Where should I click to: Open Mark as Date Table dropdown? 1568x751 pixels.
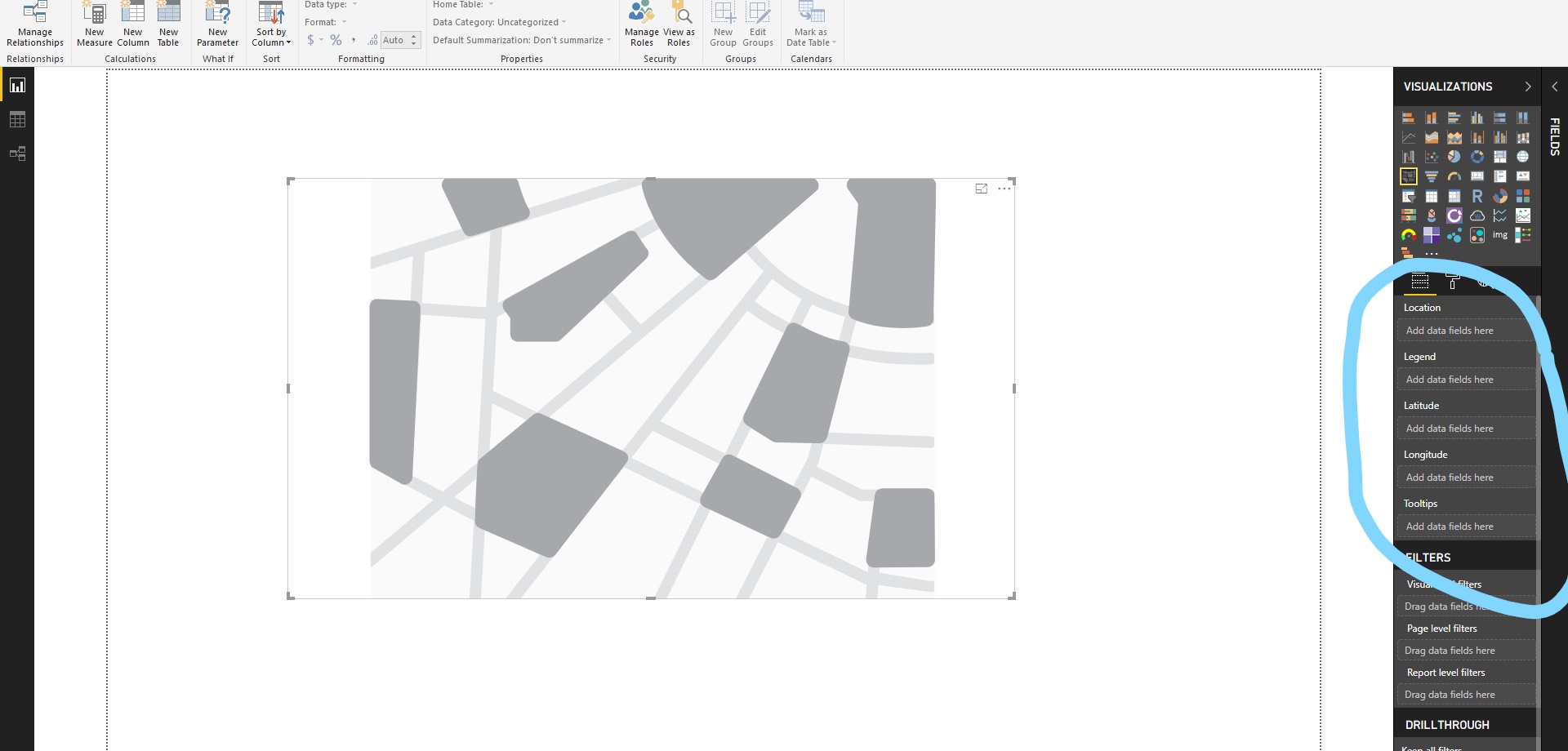(x=811, y=24)
